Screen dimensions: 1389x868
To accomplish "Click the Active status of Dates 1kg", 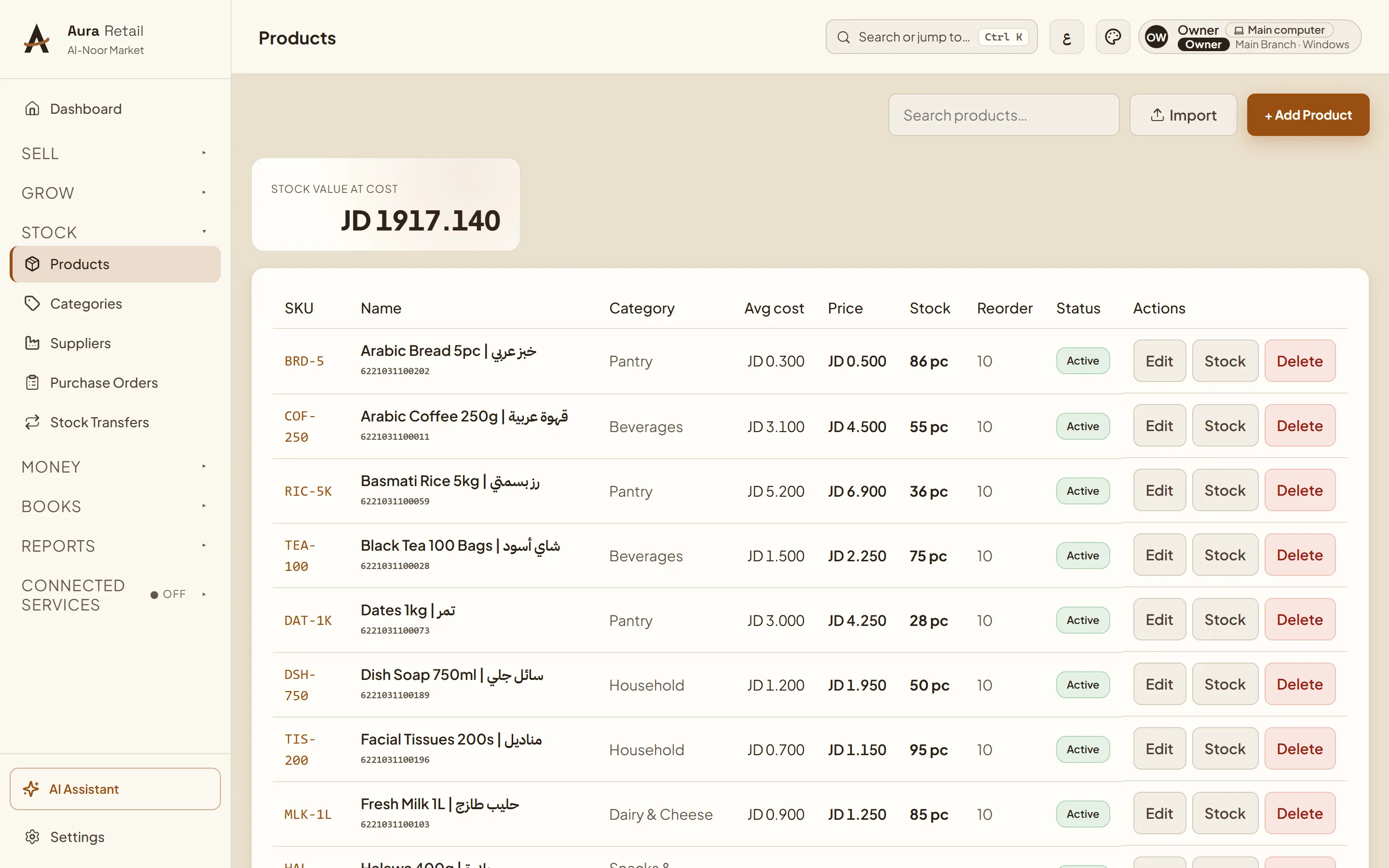I will point(1082,620).
